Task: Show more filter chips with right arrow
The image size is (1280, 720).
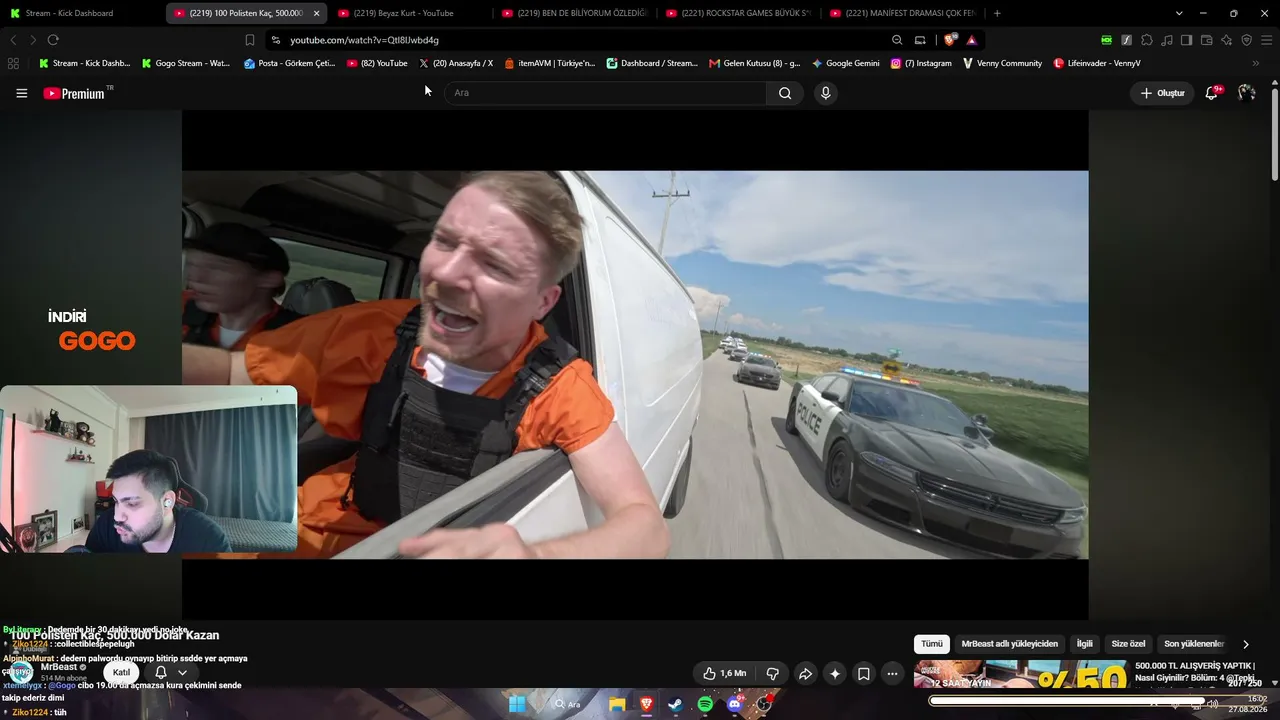Action: [x=1245, y=644]
